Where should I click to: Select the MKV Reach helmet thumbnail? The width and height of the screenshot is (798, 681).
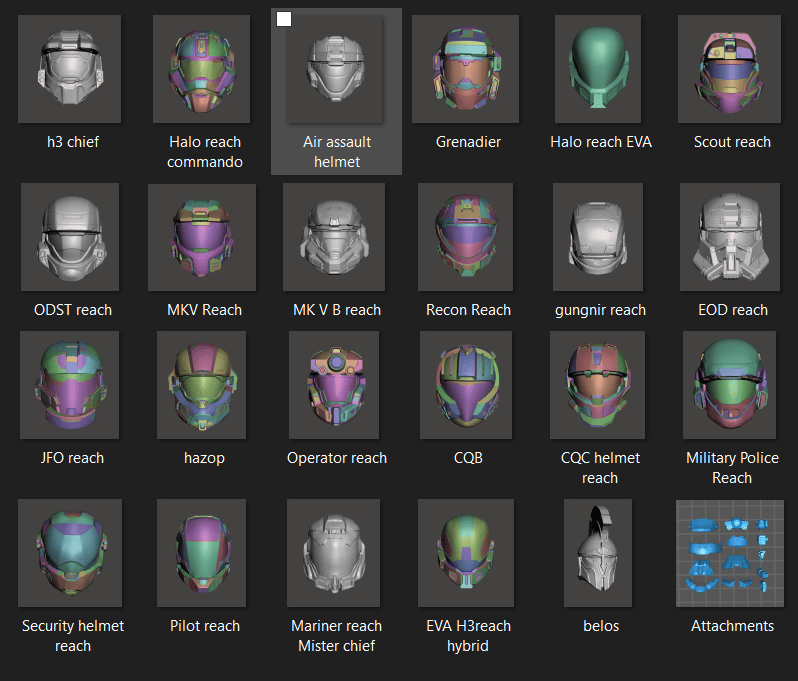pyautogui.click(x=202, y=237)
